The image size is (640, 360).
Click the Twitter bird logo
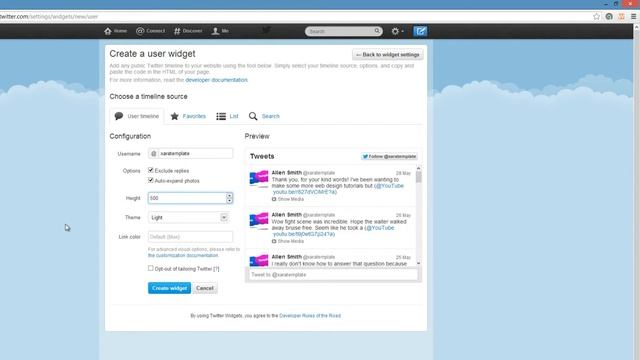[x=267, y=30]
